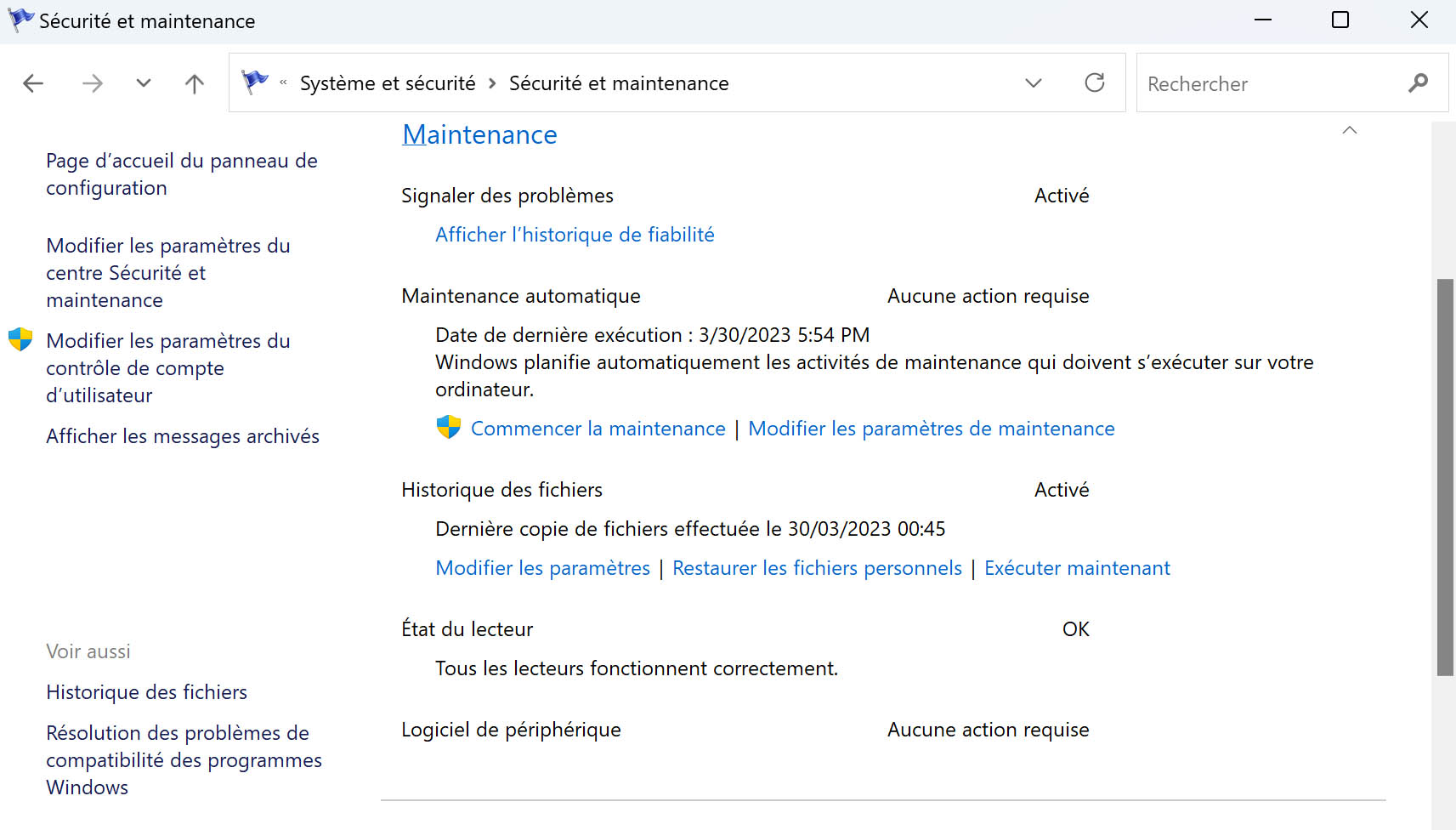Screen dimensions: 1456x830
Task: Click Exécuter maintenant
Action: tap(1077, 568)
